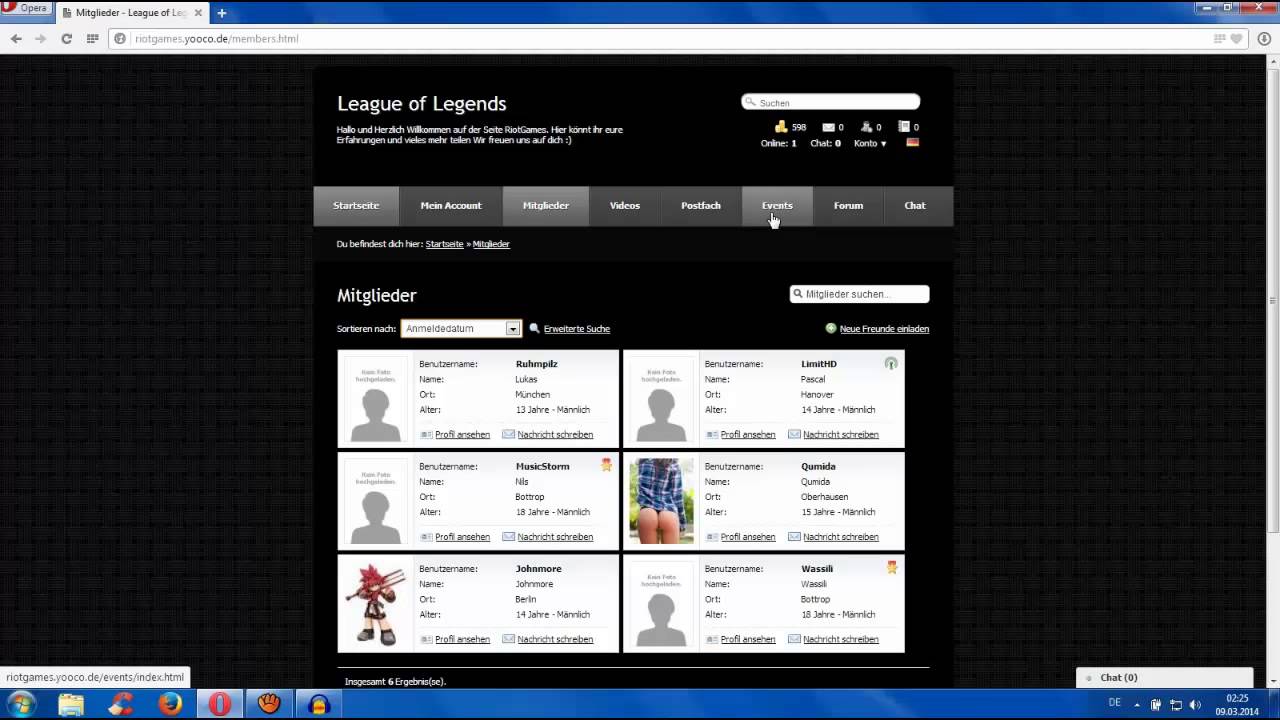Viewport: 1280px width, 720px height.
Task: Click the green plus icon for inviting friends
Action: tap(831, 328)
